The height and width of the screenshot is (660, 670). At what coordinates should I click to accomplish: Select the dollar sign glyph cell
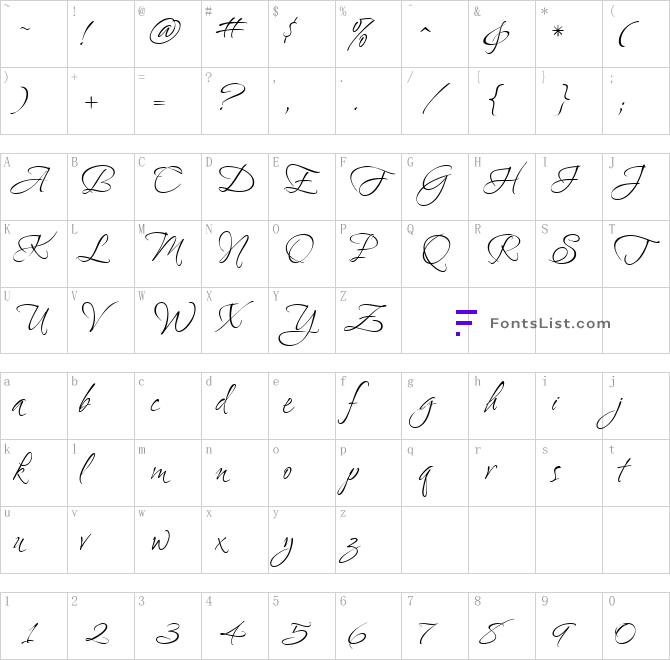(x=302, y=34)
